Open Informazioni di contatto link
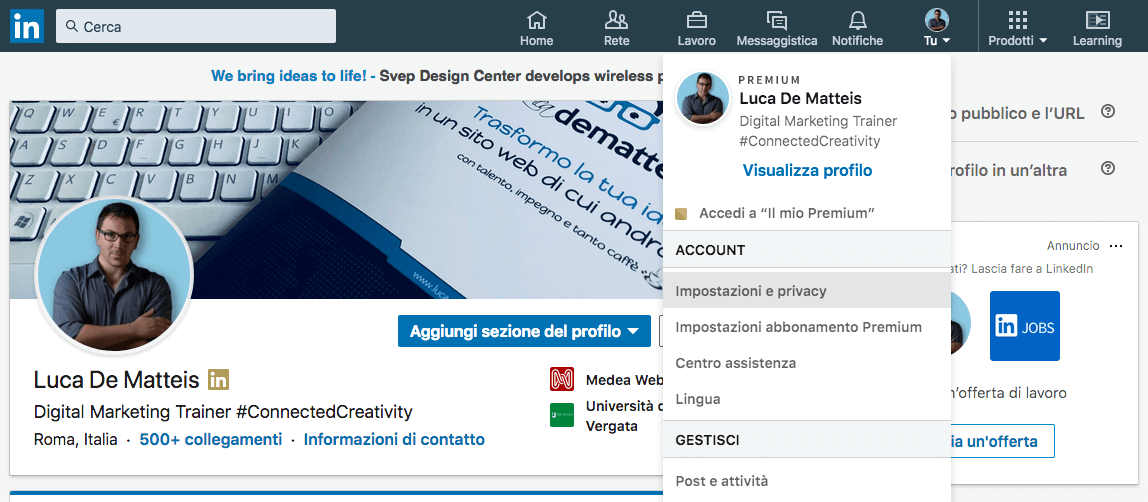Image resolution: width=1148 pixels, height=502 pixels. pyautogui.click(x=394, y=439)
